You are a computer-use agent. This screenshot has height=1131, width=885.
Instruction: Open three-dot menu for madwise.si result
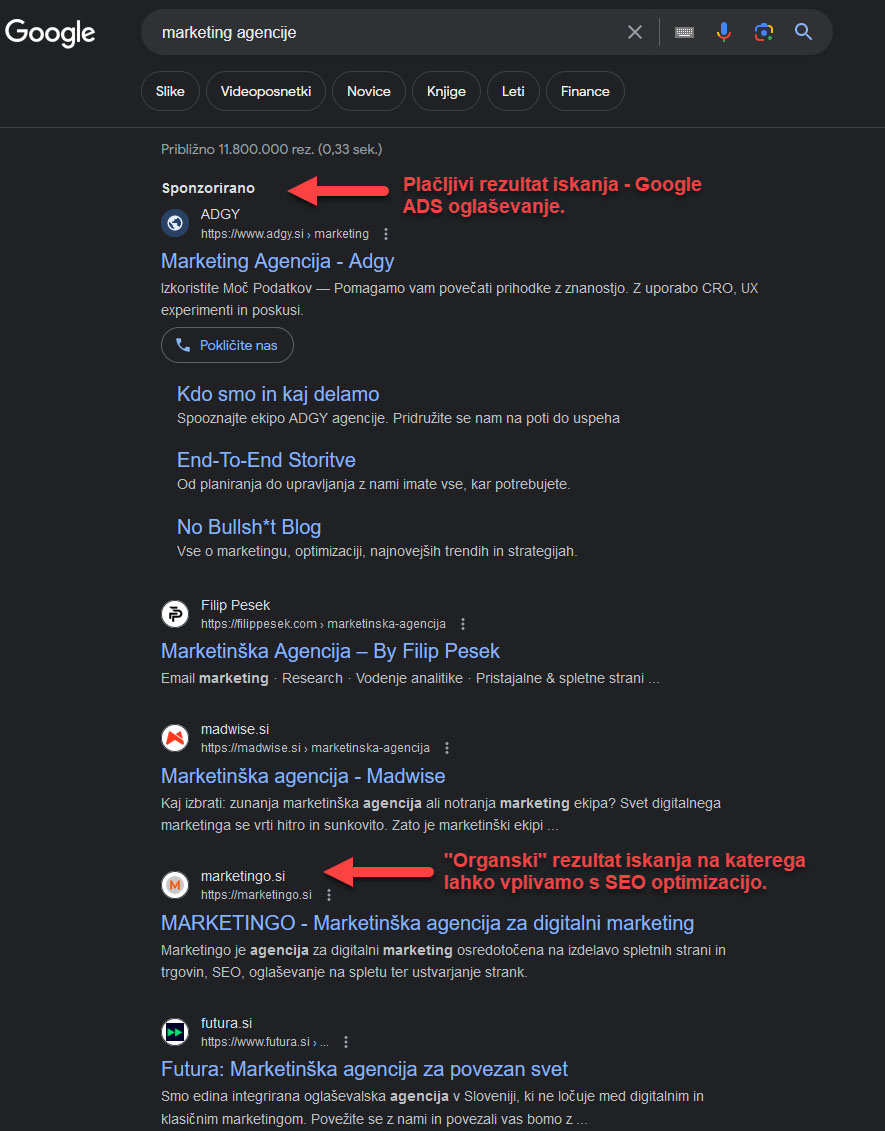447,748
